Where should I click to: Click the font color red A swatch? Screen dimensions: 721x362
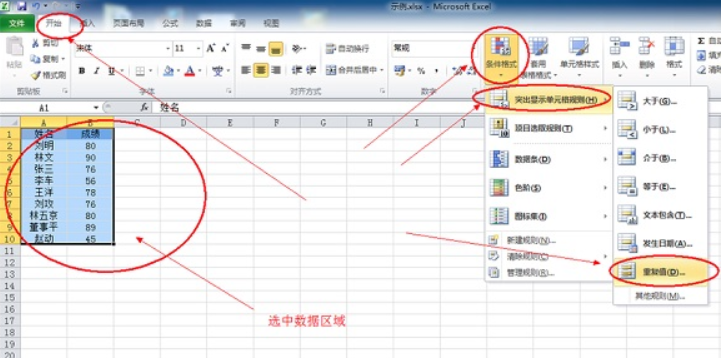[190, 71]
